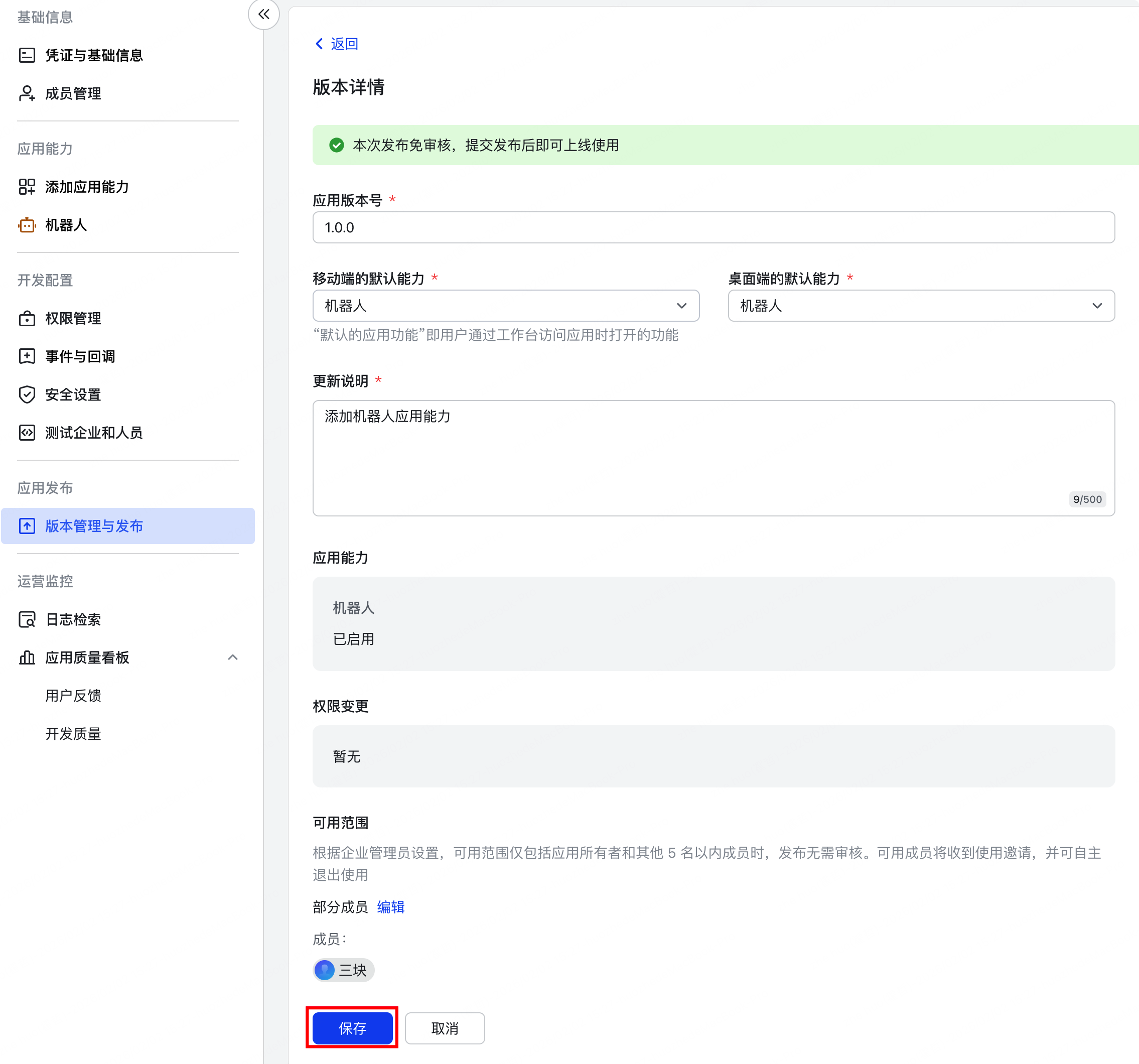Open mobile default capability dropdown

[x=505, y=306]
